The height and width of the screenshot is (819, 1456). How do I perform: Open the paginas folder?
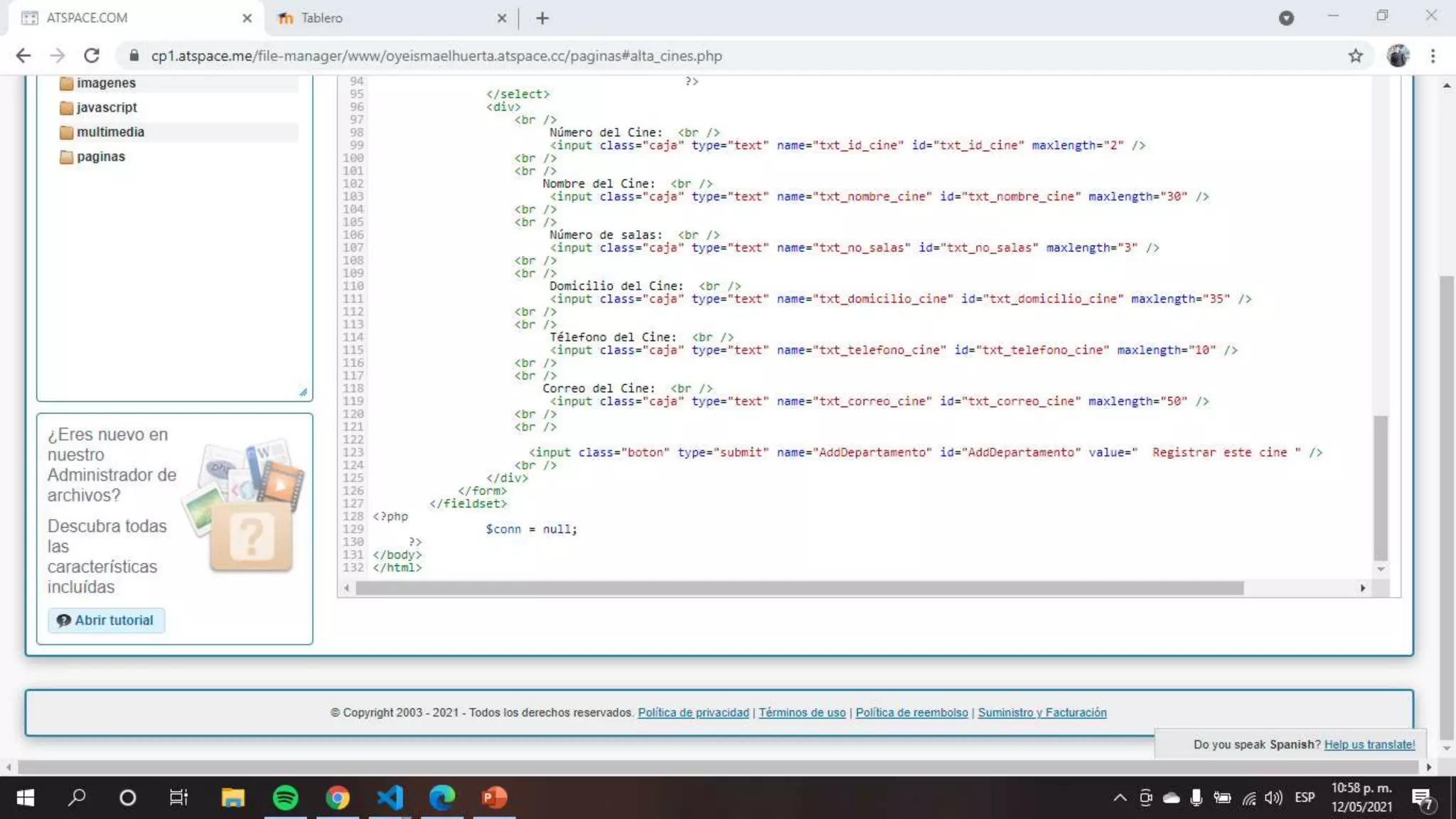coord(100,156)
